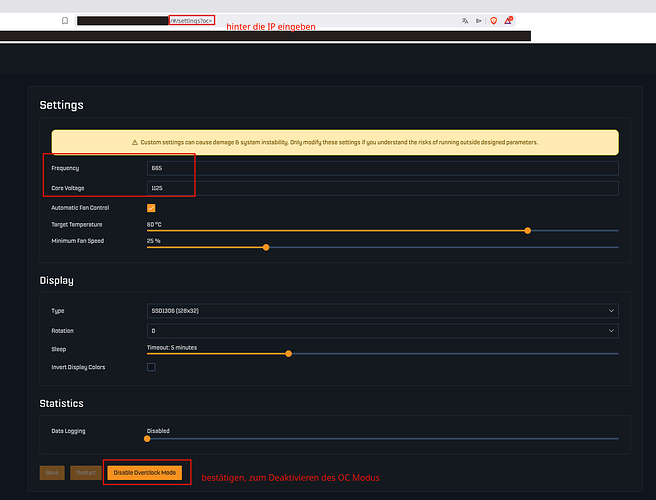The image size is (656, 500).
Task: Expand the Rotation dropdown
Action: point(382,330)
